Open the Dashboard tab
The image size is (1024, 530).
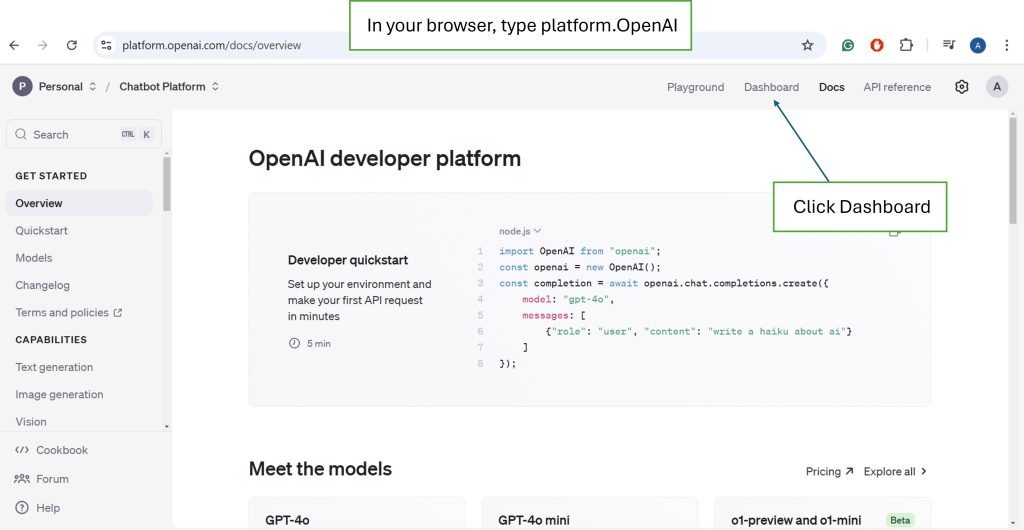click(x=771, y=87)
